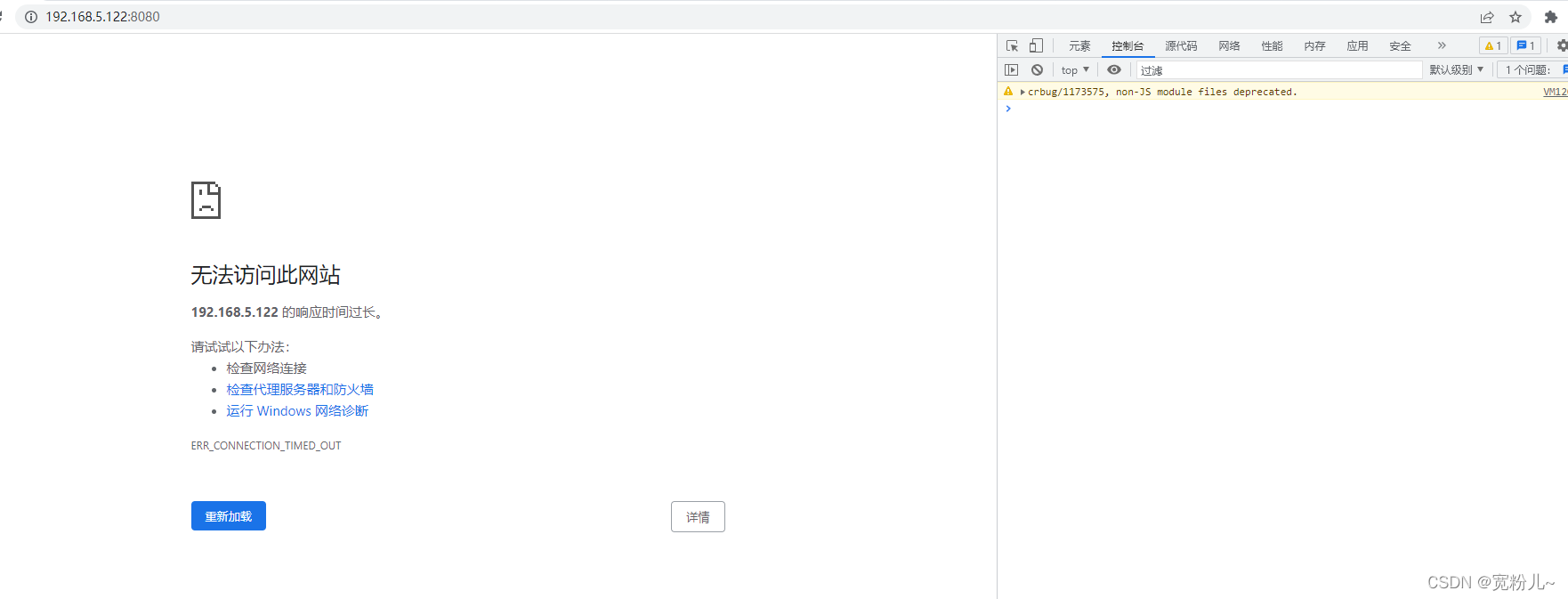Click the site information icon in address bar

tap(31, 17)
